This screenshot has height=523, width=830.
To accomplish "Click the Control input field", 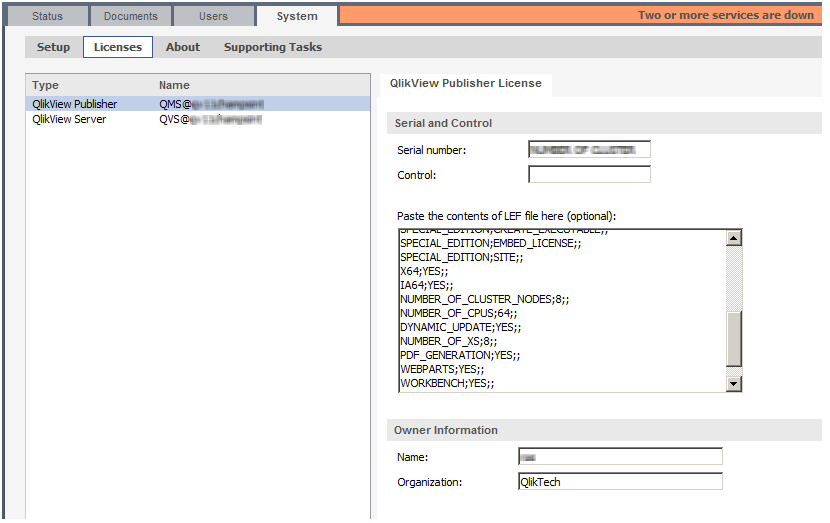I will 589,175.
